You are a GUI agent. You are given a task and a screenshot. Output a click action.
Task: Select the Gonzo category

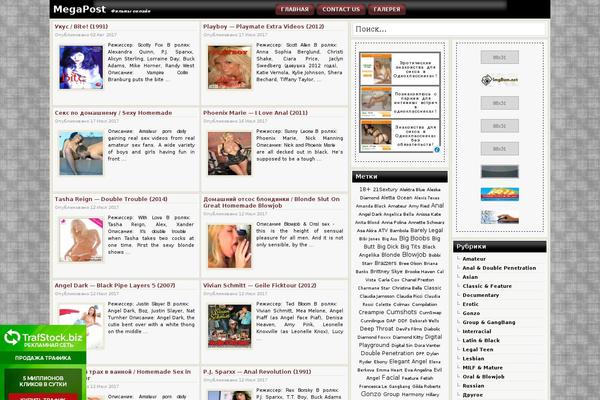[x=471, y=313]
